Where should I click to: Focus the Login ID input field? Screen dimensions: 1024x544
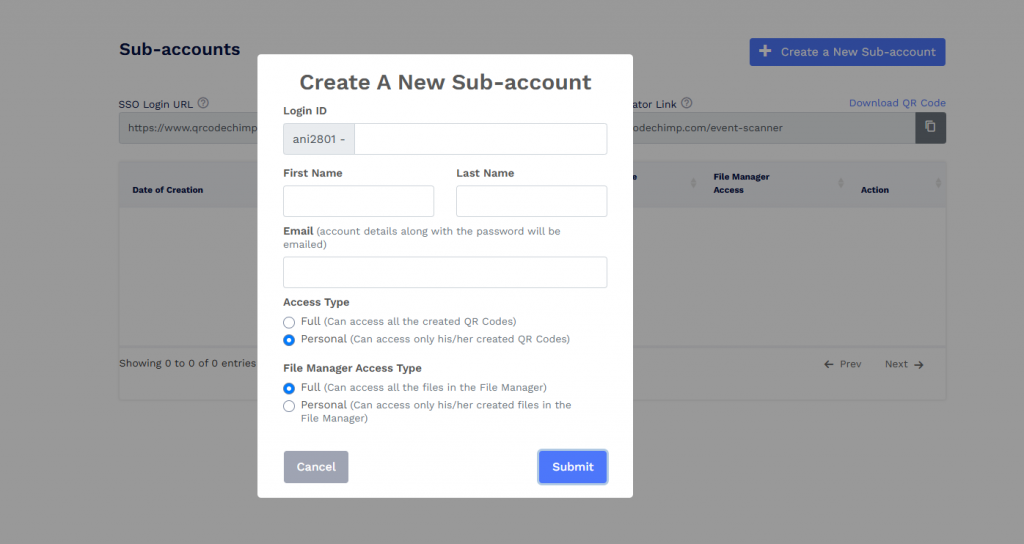click(481, 139)
